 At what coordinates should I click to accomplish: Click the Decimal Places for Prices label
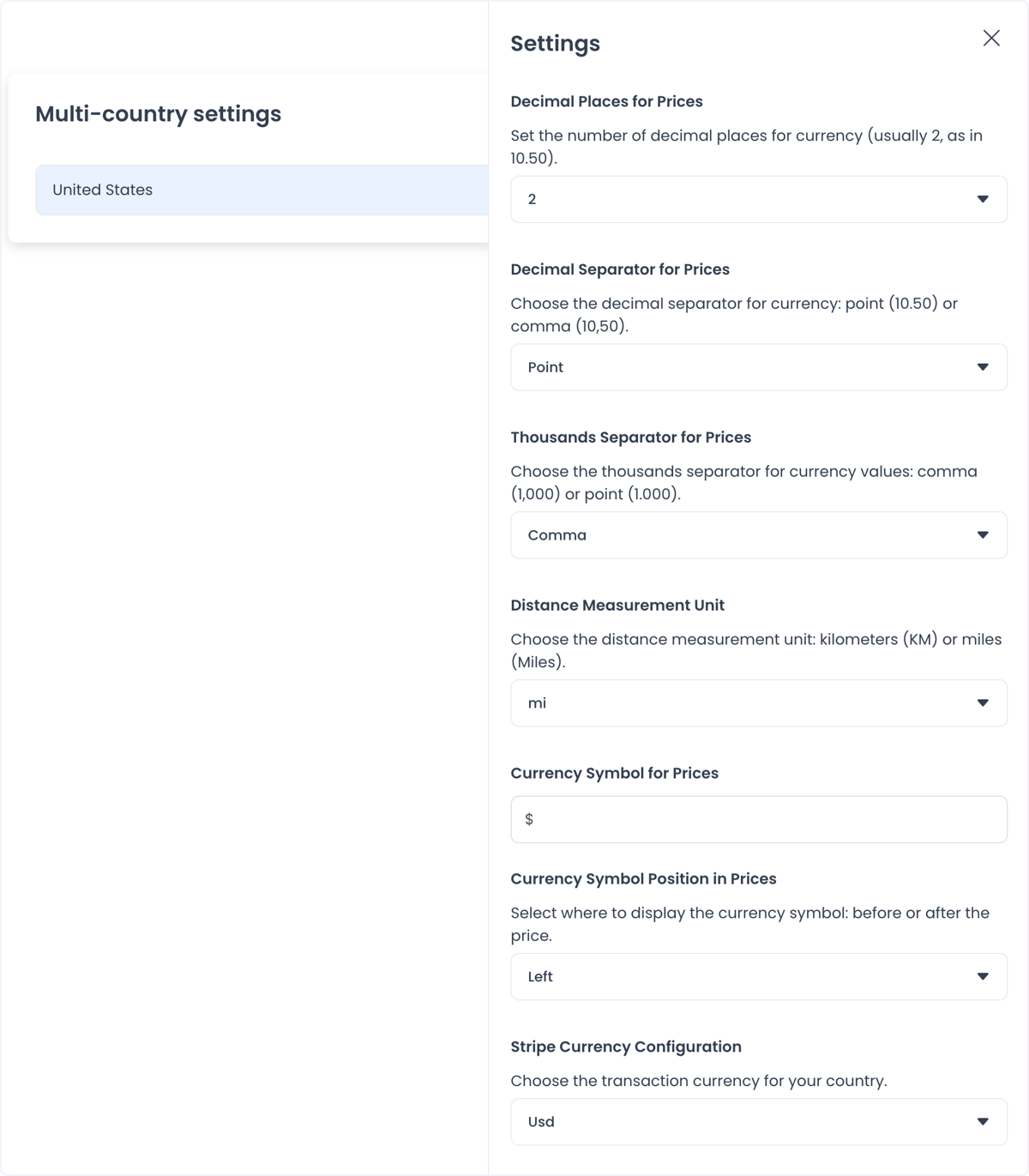(x=606, y=101)
